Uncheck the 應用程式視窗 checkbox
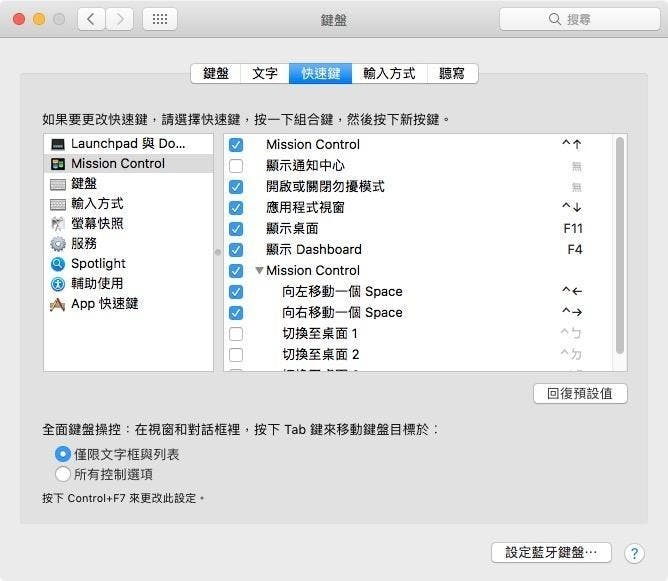The width and height of the screenshot is (668, 581). (x=236, y=208)
